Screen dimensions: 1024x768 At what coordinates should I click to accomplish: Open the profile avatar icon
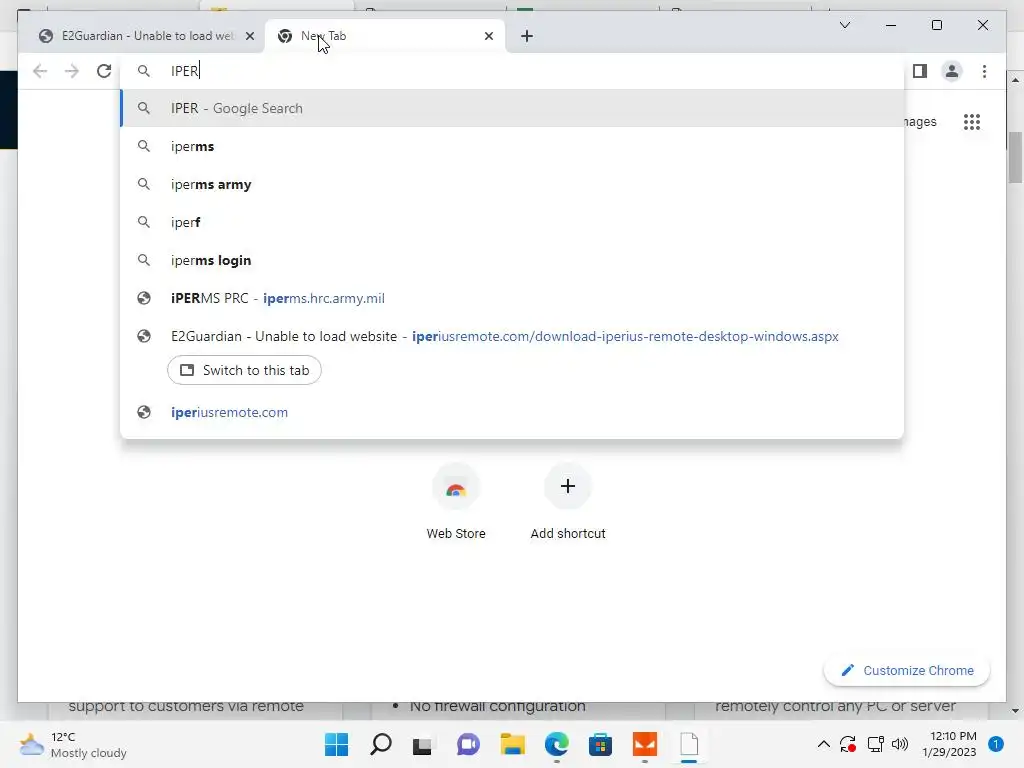pos(952,71)
